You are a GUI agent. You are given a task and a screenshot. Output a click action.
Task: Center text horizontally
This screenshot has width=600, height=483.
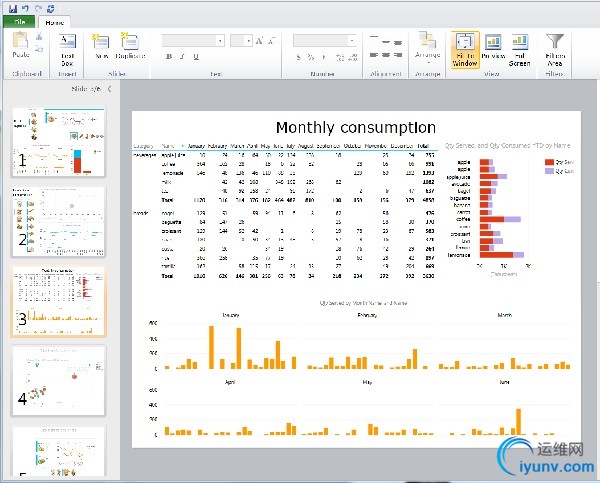click(386, 55)
